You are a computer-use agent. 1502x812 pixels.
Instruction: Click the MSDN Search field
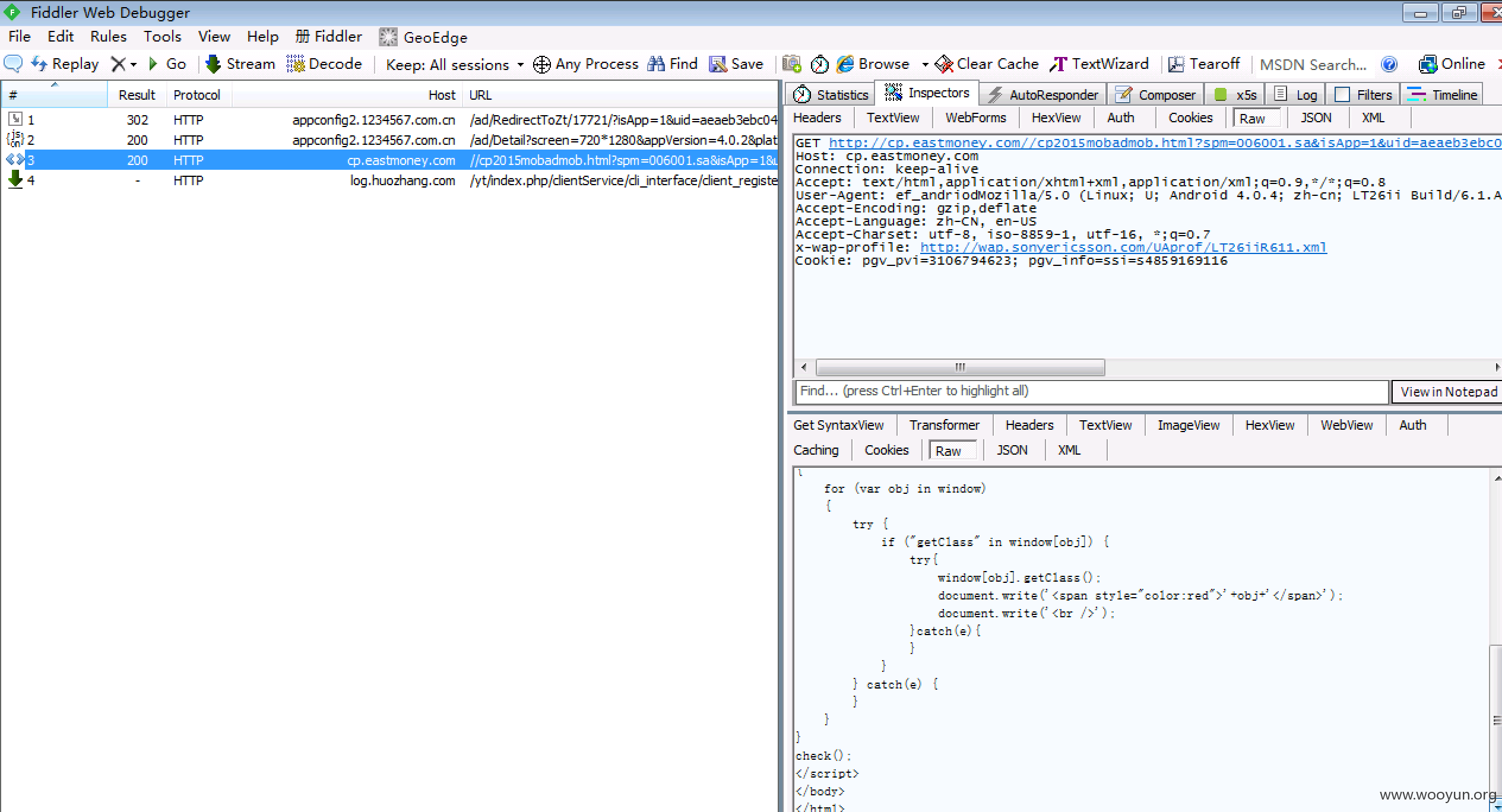(1313, 64)
